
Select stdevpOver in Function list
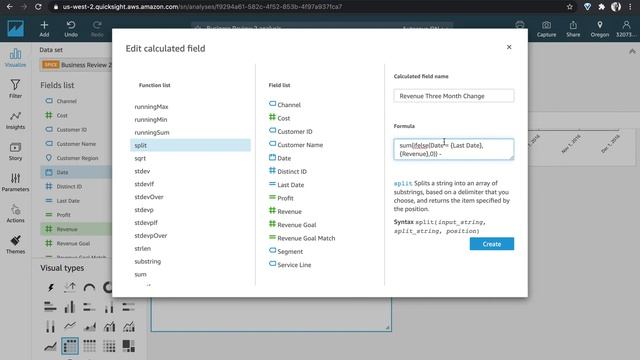pos(151,236)
